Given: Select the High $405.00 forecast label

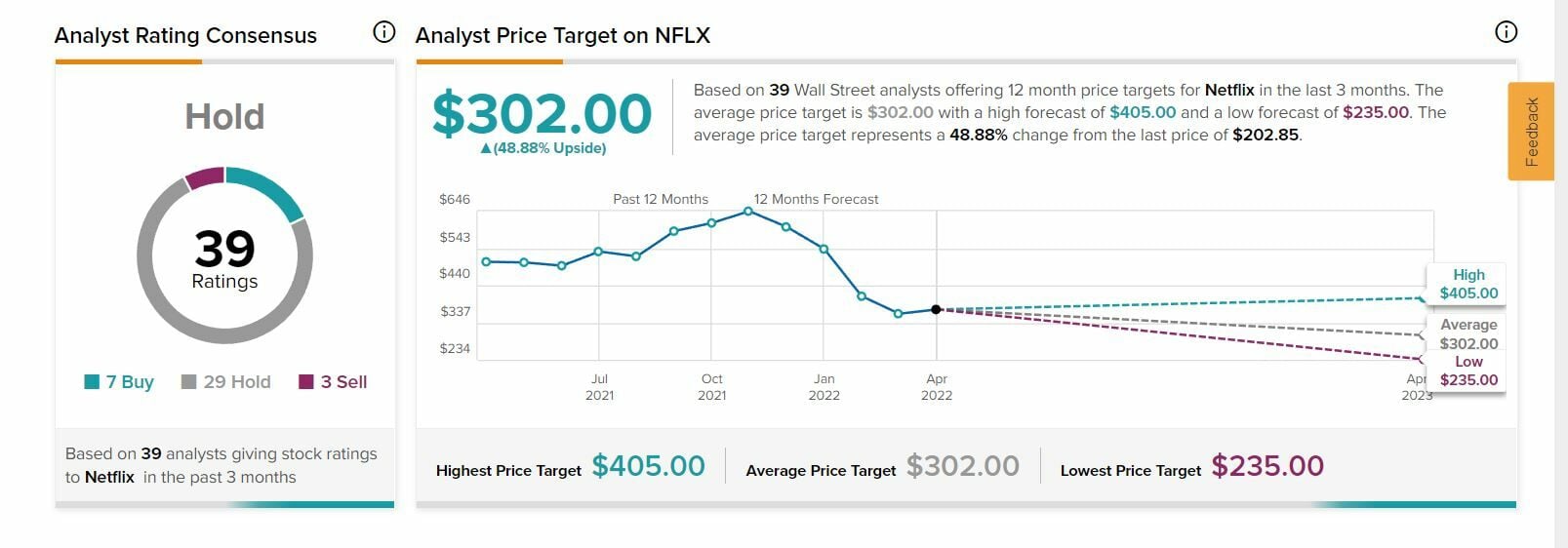Looking at the screenshot, I should coord(1467,284).
